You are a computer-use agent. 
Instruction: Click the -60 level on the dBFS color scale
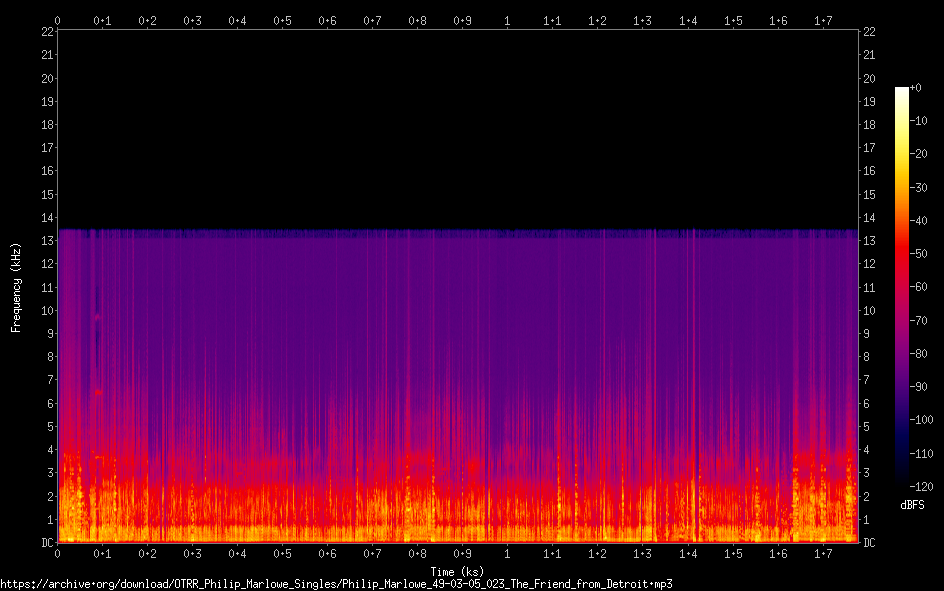[902, 287]
